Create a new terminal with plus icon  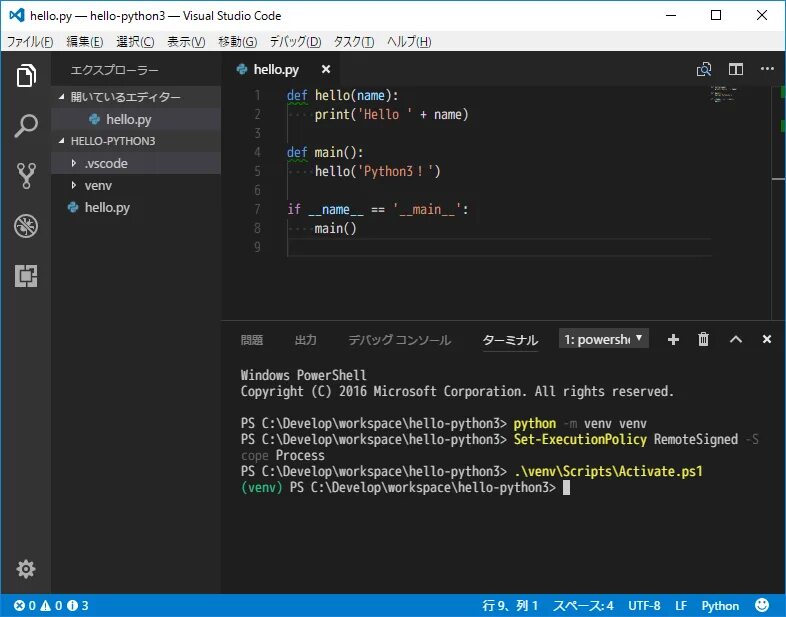coord(673,340)
